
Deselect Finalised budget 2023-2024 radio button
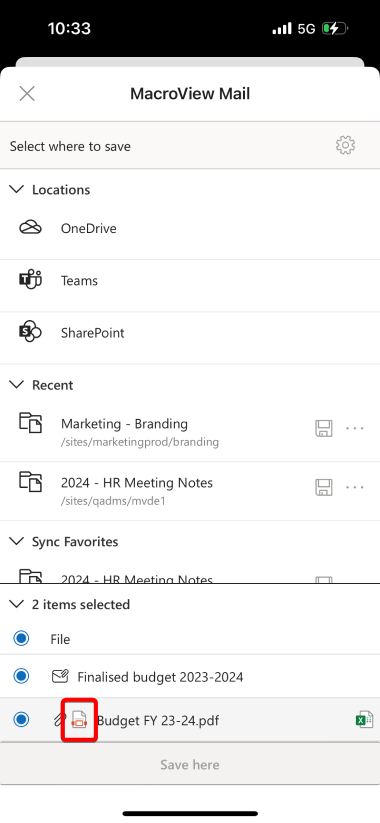pos(22,676)
